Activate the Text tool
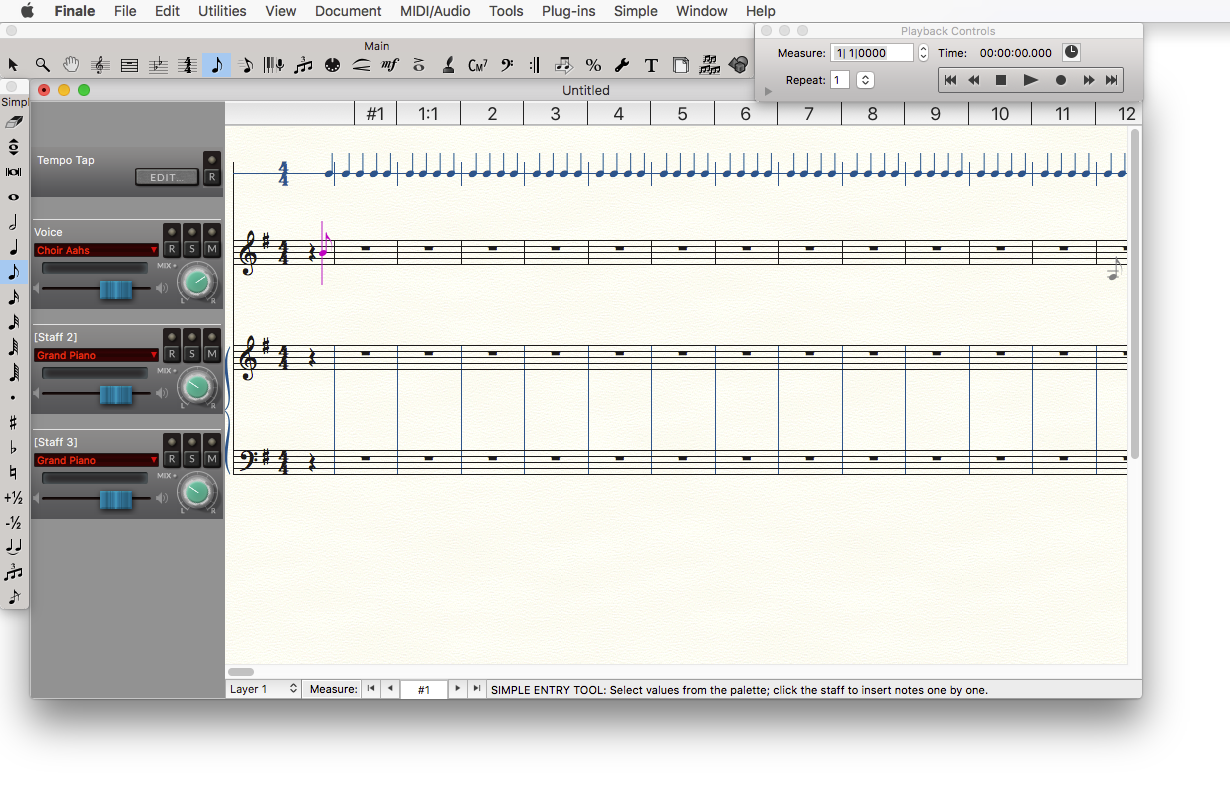Viewport: 1230px width, 794px height. pyautogui.click(x=651, y=65)
